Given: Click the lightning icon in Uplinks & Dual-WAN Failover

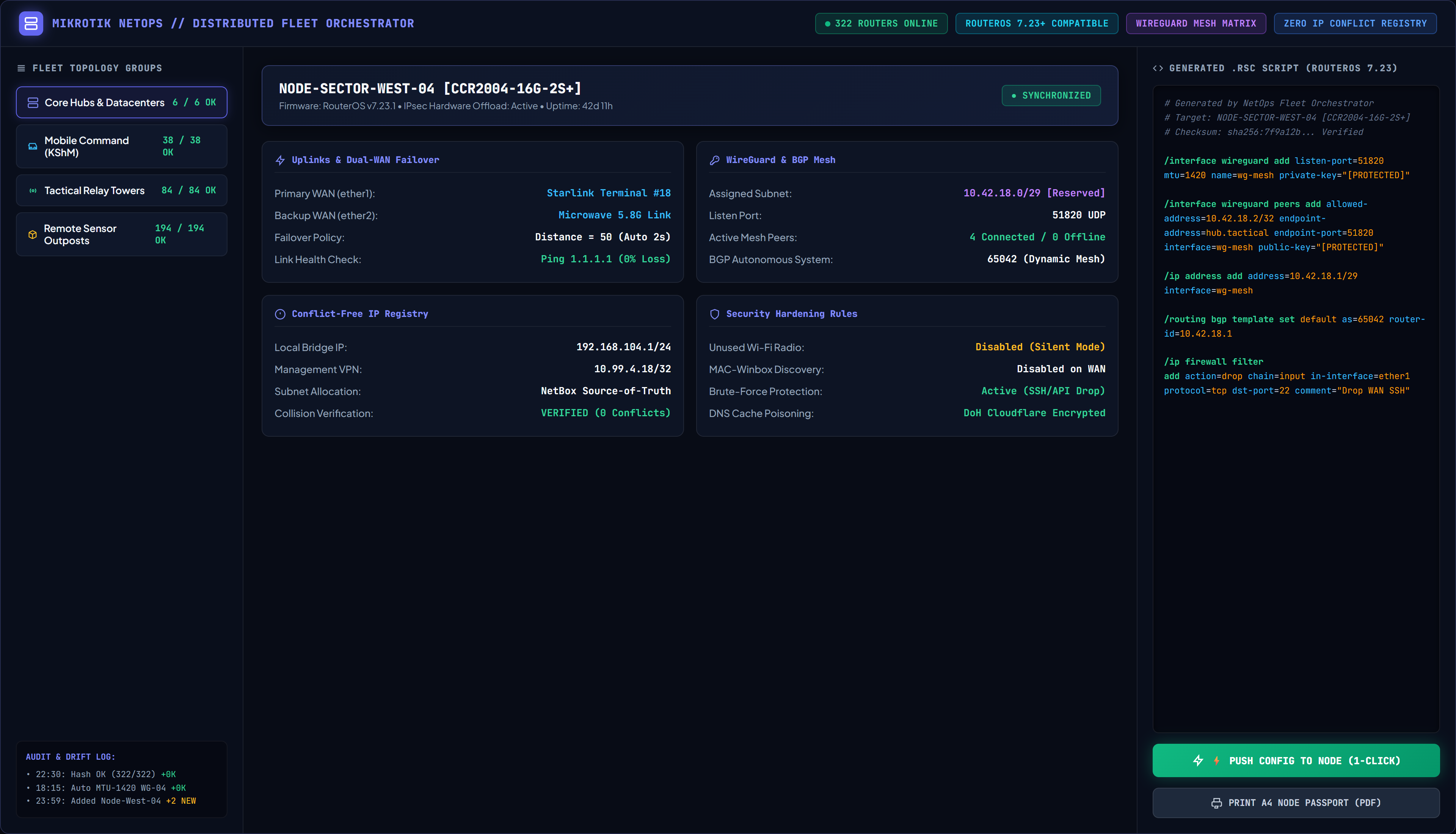Looking at the screenshot, I should point(280,160).
